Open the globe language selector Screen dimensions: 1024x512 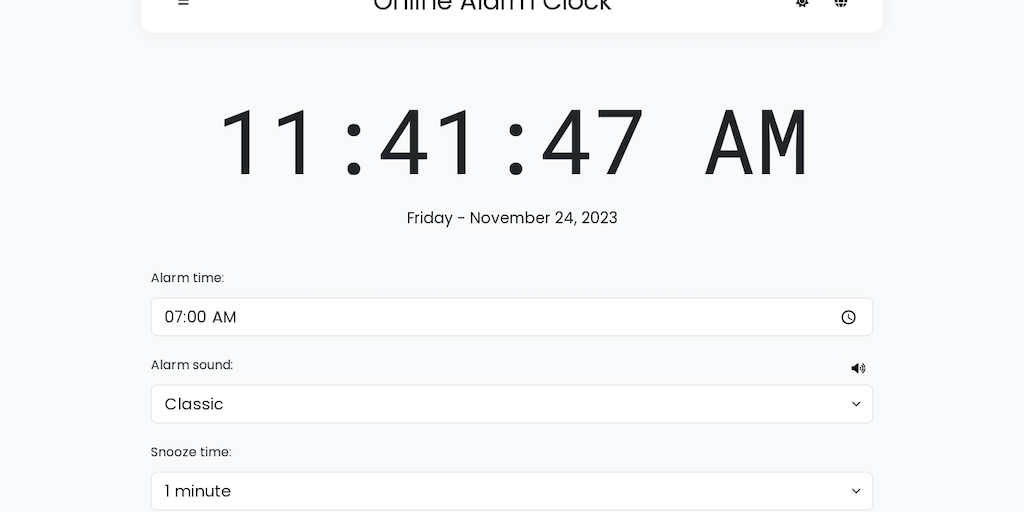pos(841,3)
